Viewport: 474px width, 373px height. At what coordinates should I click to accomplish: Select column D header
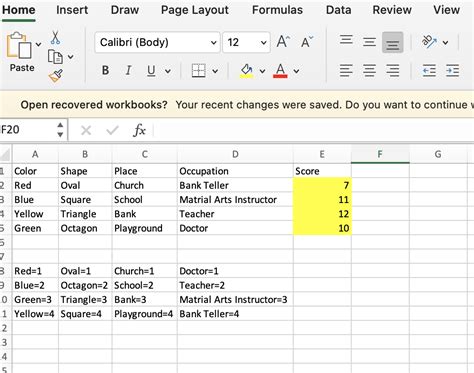click(x=235, y=154)
